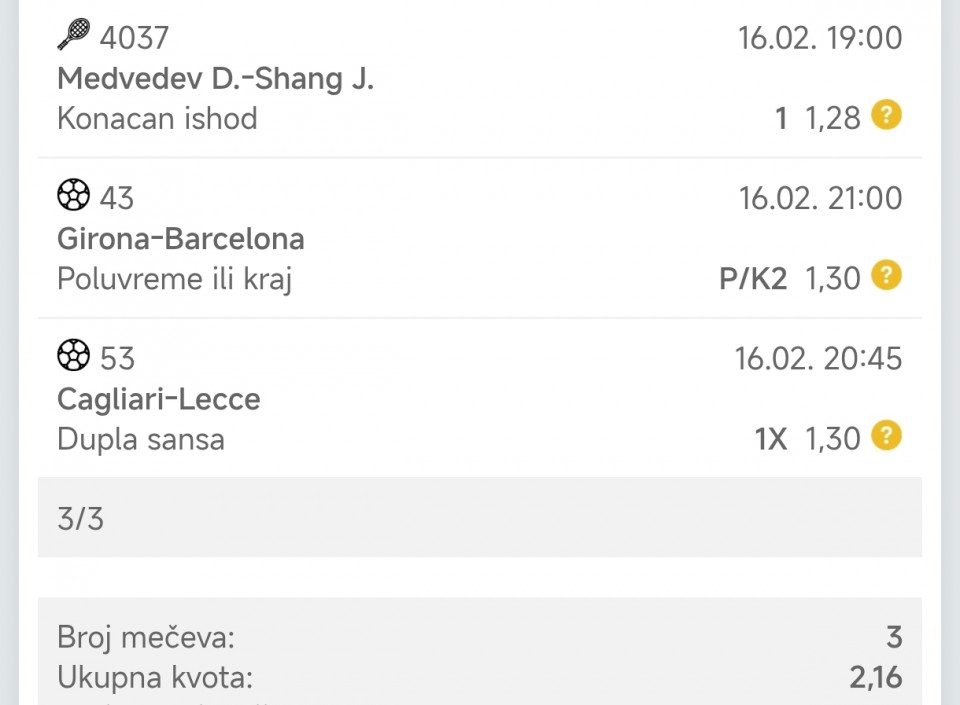This screenshot has height=705, width=960.
Task: Click the tennis racket icon beside 4037
Action: [74, 35]
